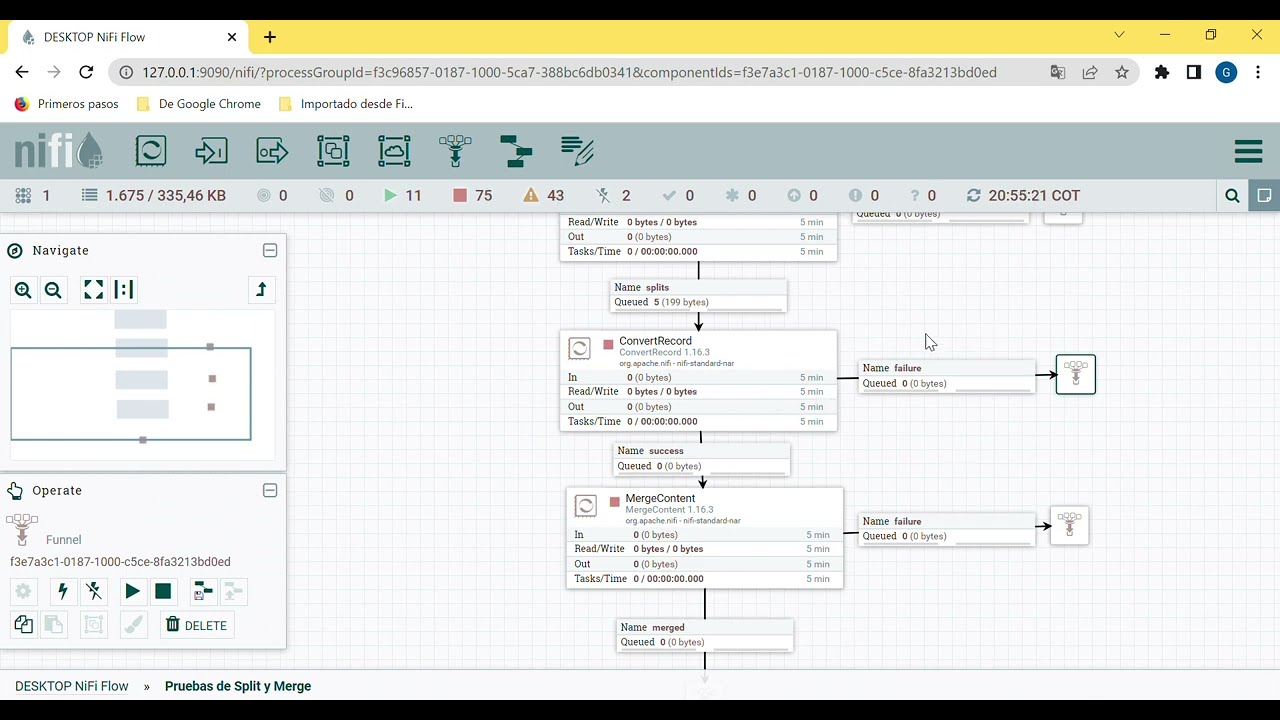Select the Output Port toolbar icon
1280x720 pixels.
(x=272, y=151)
